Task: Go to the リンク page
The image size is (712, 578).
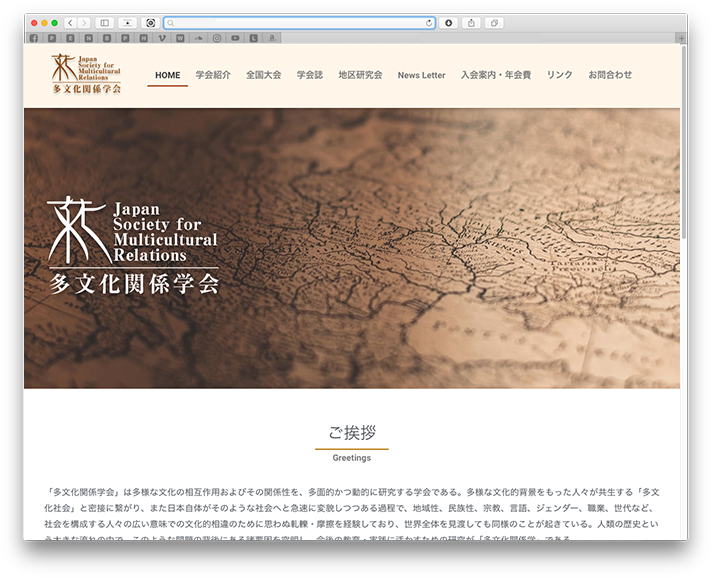Action: pos(559,75)
